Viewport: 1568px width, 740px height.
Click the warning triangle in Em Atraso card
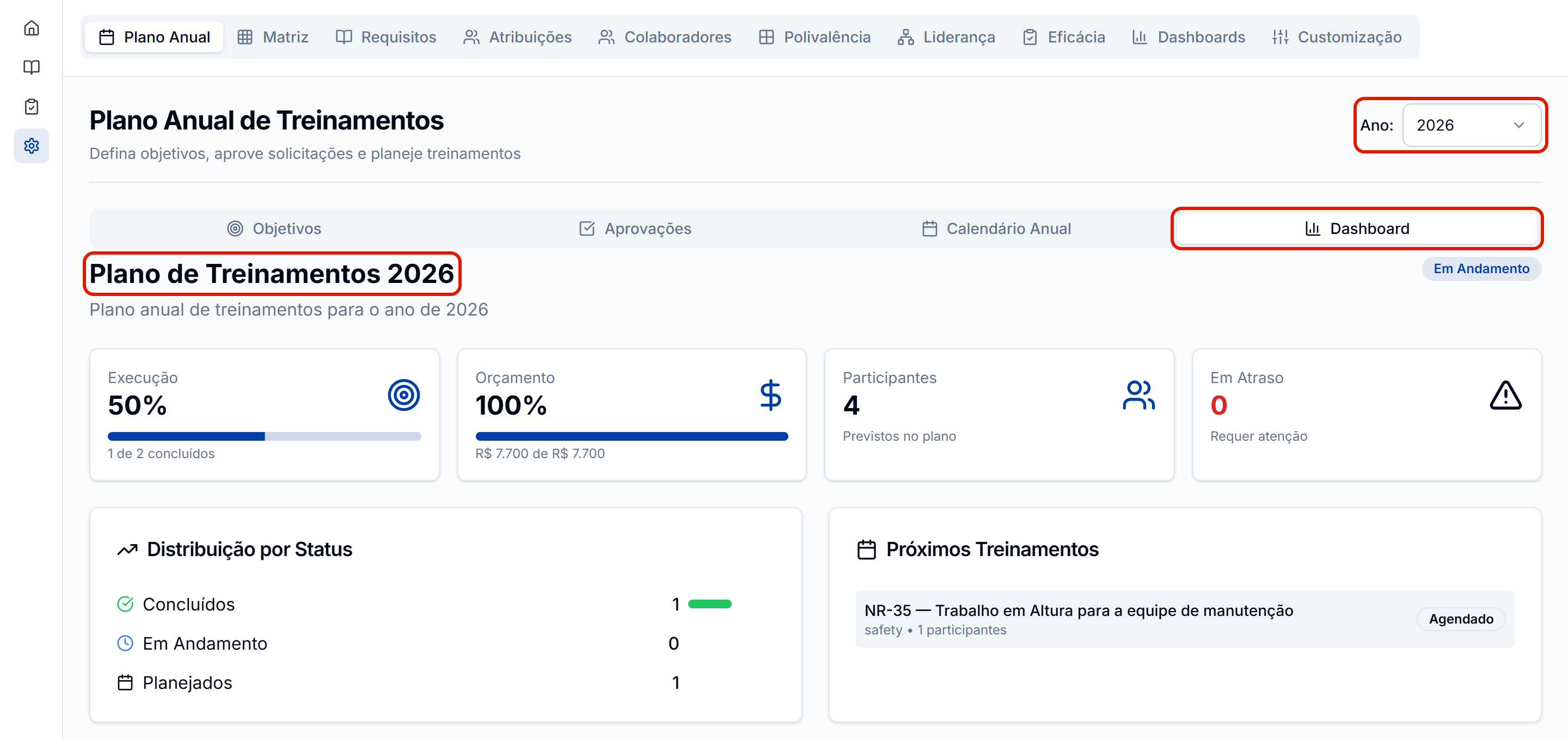[1505, 395]
